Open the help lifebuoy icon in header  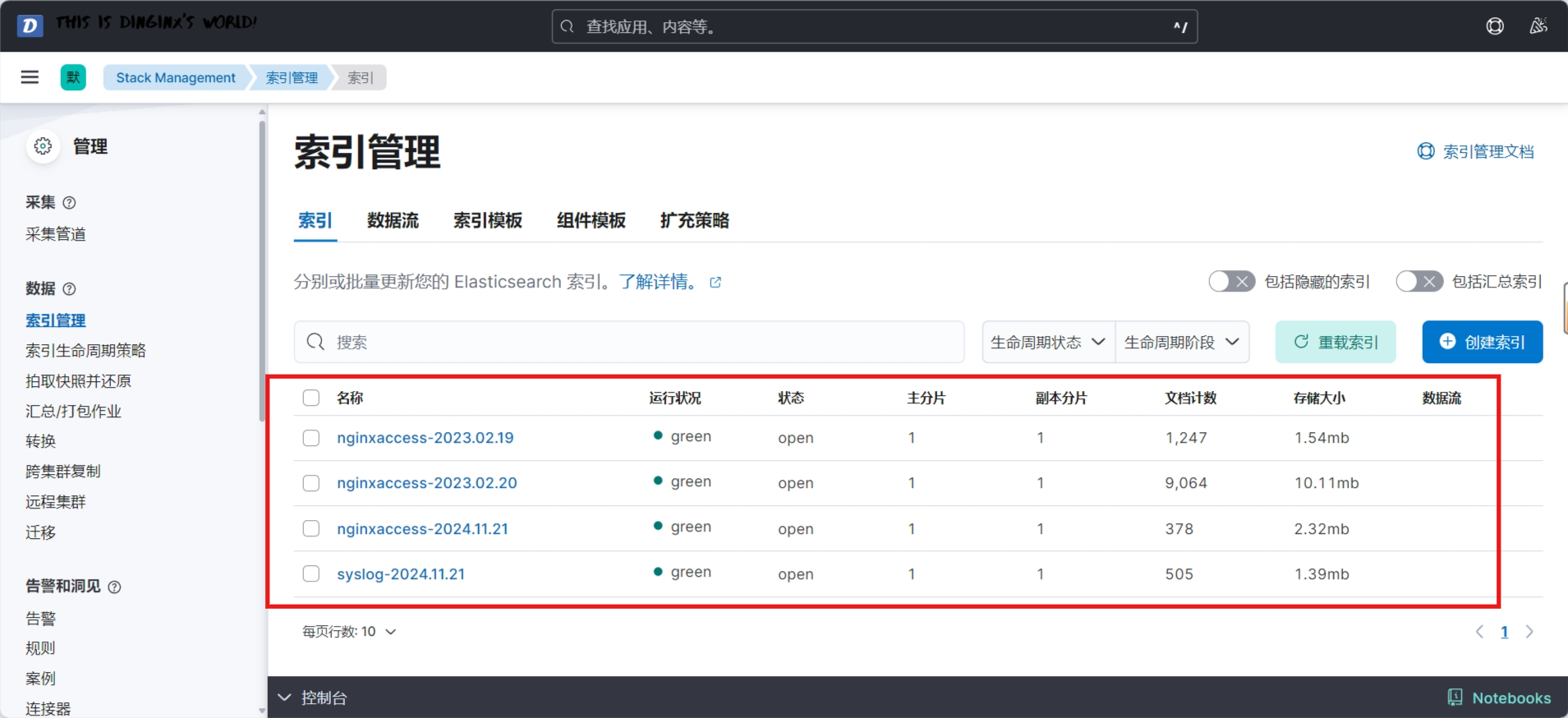[1495, 26]
